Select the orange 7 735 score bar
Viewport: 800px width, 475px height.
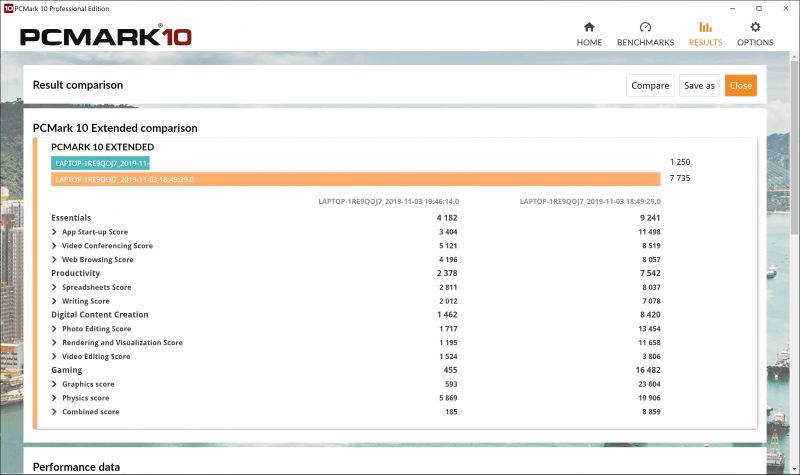356,179
